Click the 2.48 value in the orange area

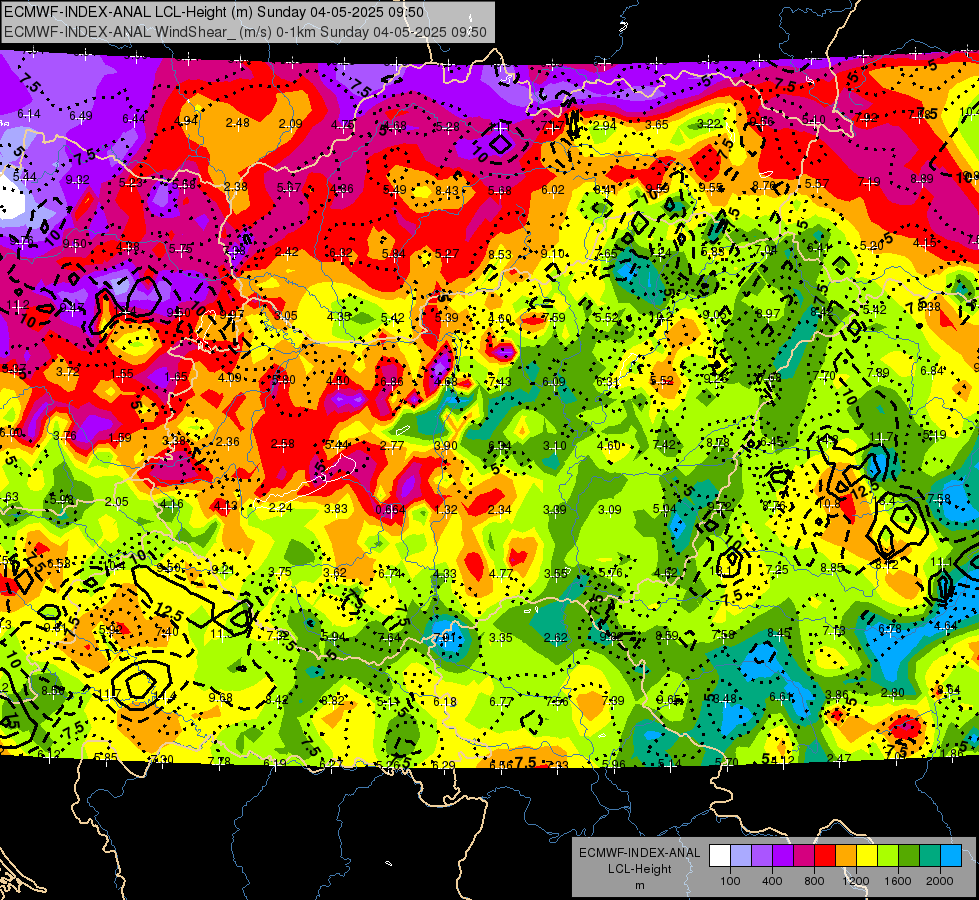238,123
